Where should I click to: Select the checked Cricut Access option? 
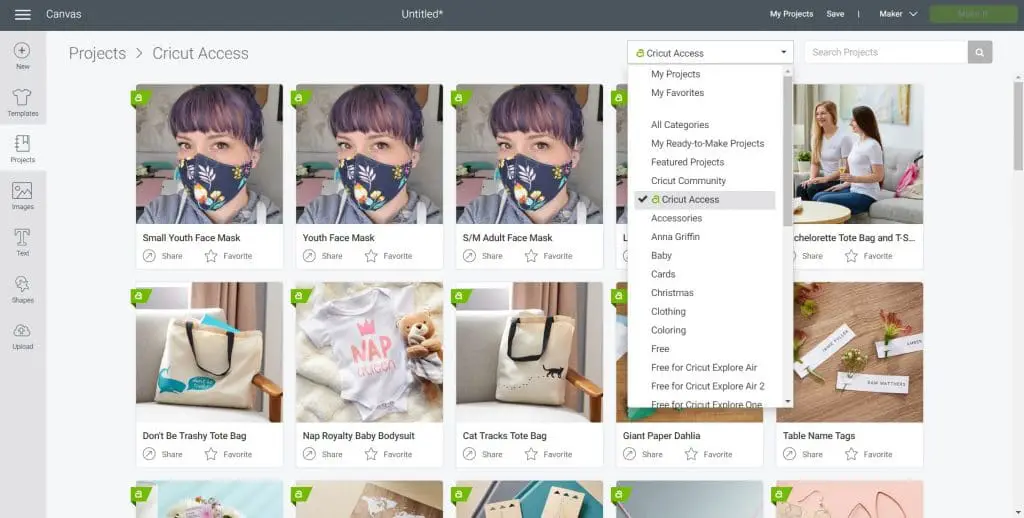point(705,200)
